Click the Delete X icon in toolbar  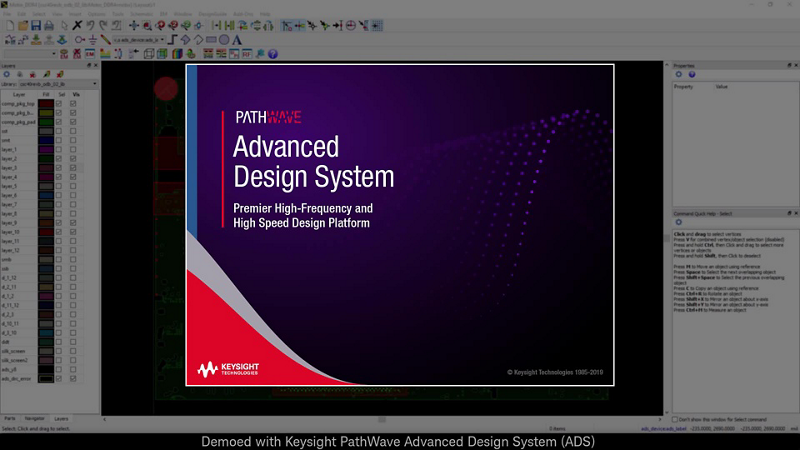77,25
